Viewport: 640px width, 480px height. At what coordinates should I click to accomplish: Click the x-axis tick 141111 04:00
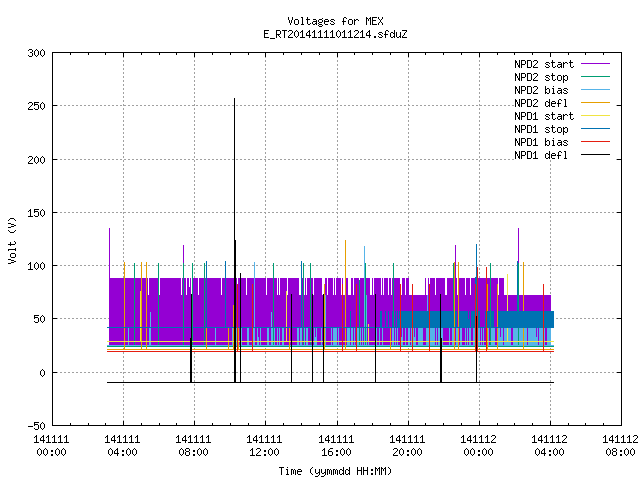[x=122, y=446]
